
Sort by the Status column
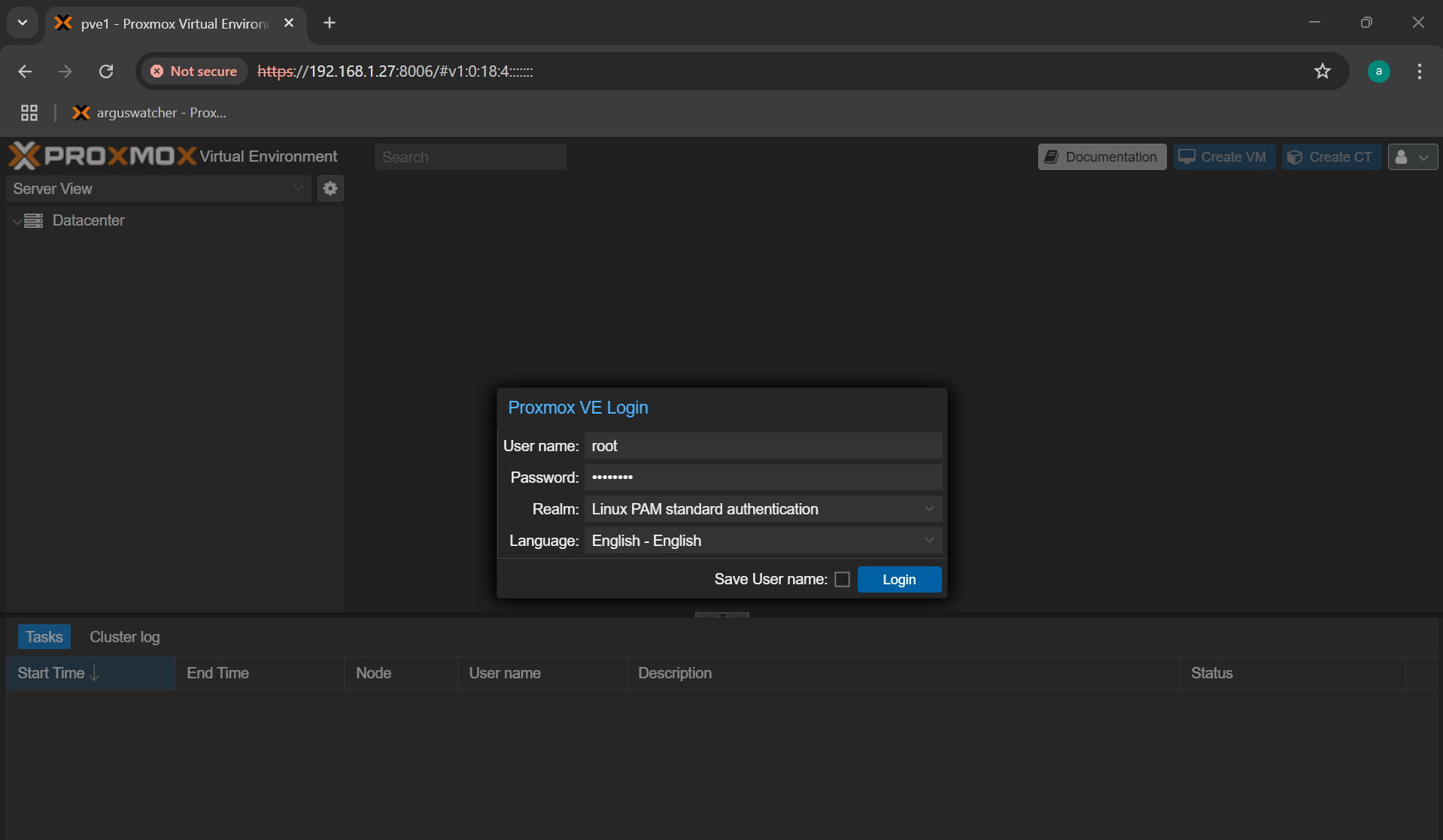pos(1293,673)
